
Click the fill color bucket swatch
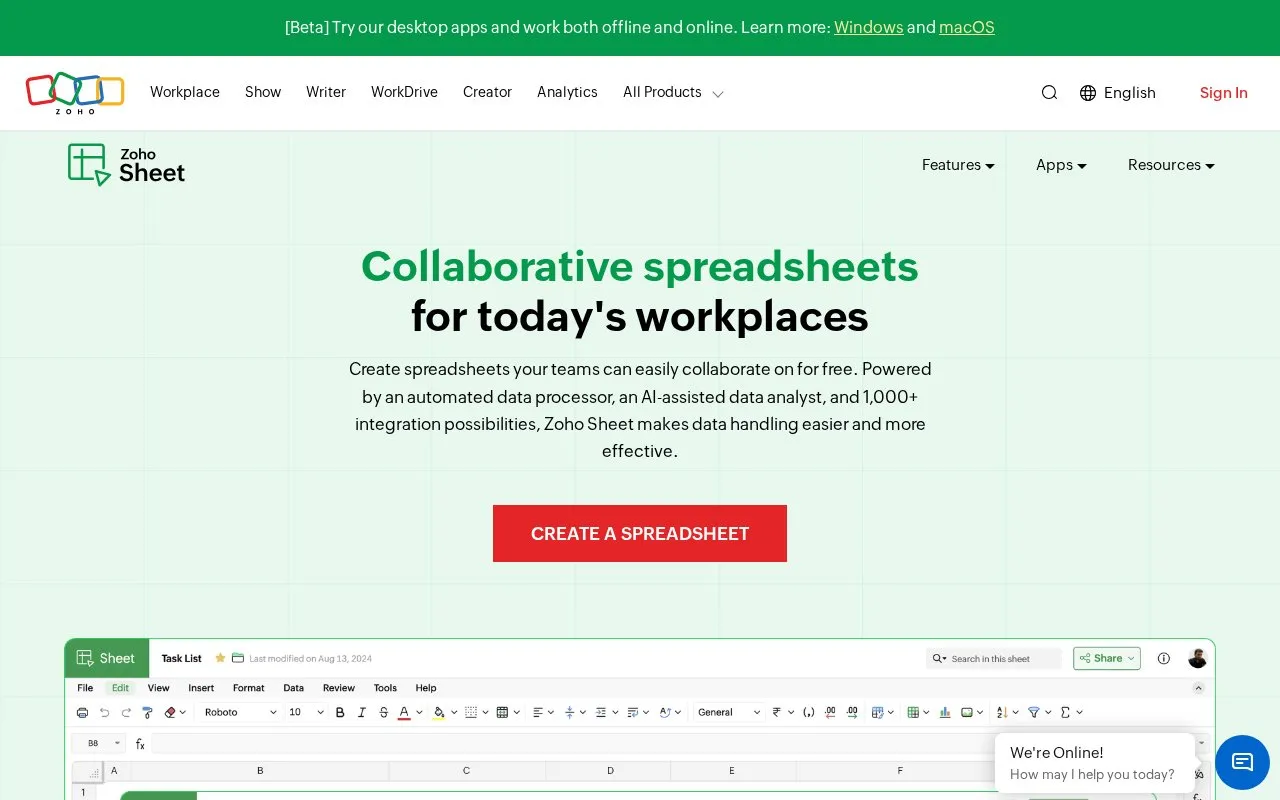[439, 713]
